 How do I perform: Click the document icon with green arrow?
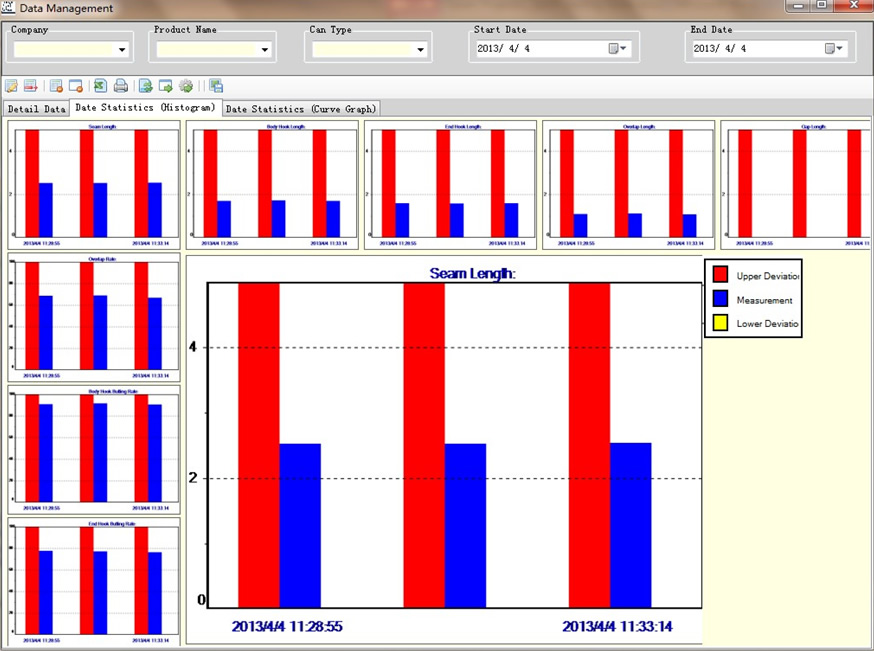[146, 86]
